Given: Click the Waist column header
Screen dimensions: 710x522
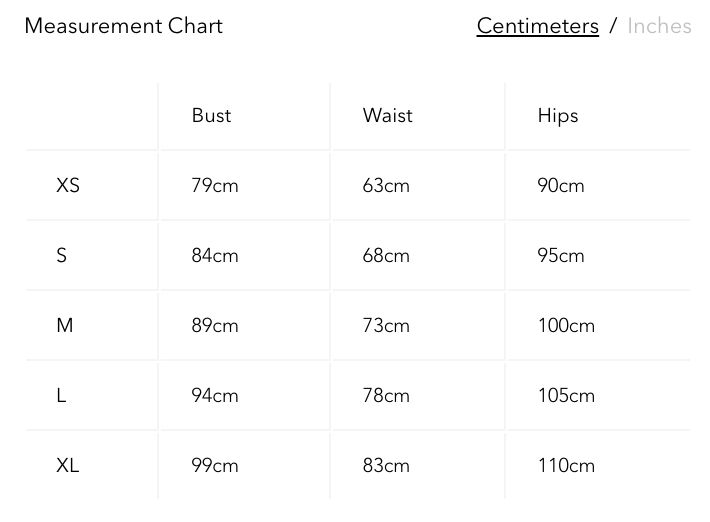Looking at the screenshot, I should 387,116.
